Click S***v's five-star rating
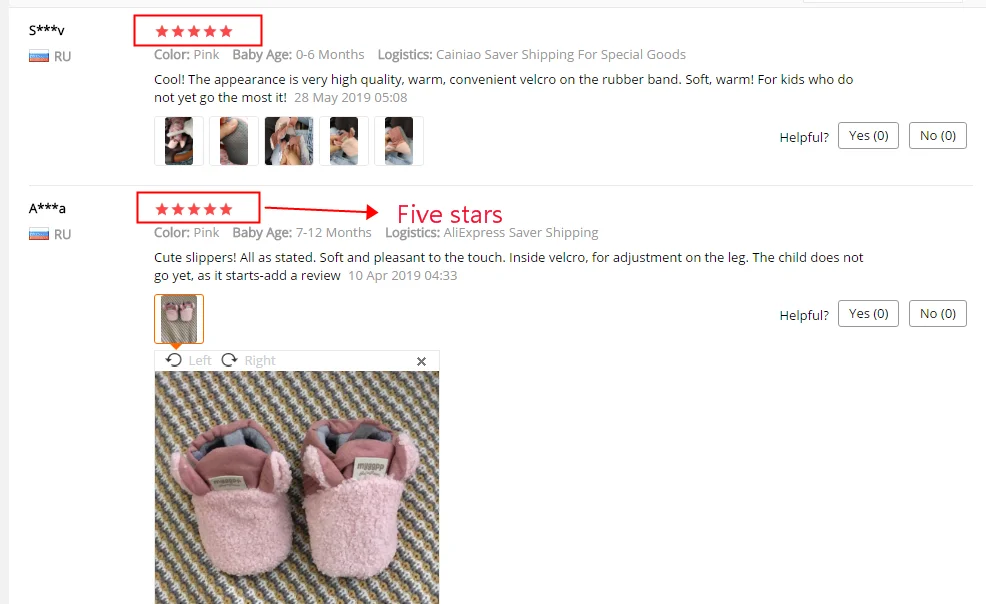Viewport: 986px width, 604px height. point(194,31)
